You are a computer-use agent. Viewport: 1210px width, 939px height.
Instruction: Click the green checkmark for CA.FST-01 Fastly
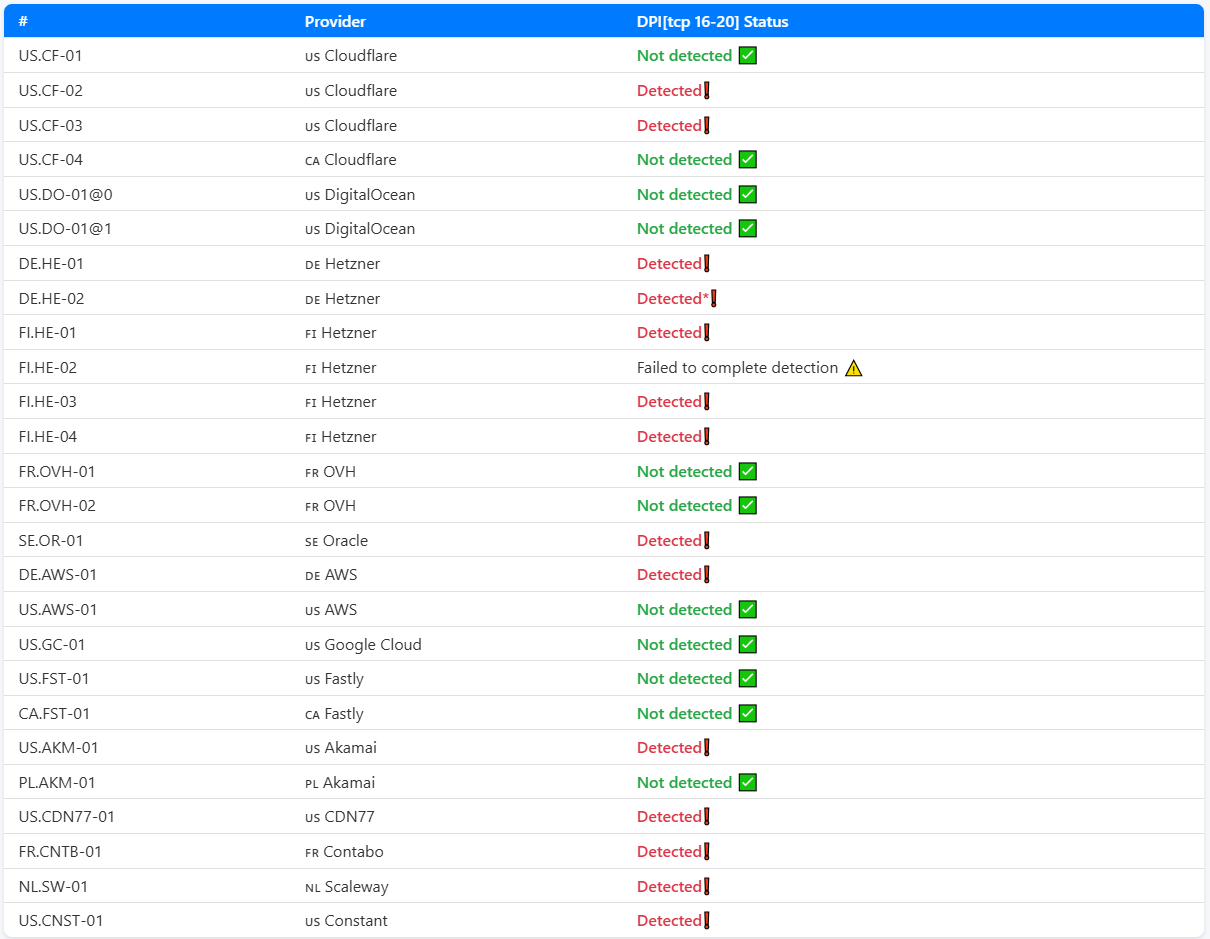[x=747, y=714]
